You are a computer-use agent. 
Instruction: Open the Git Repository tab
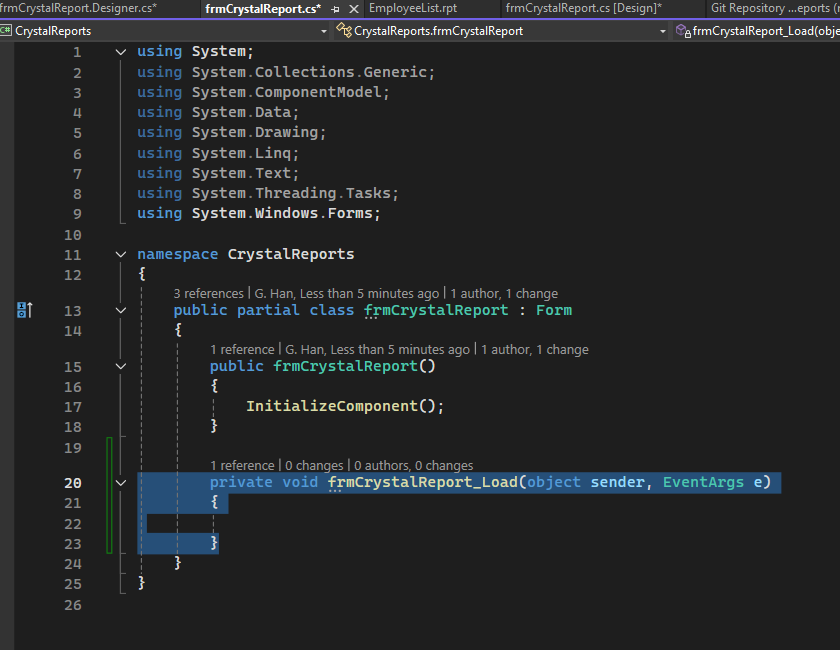tap(770, 8)
